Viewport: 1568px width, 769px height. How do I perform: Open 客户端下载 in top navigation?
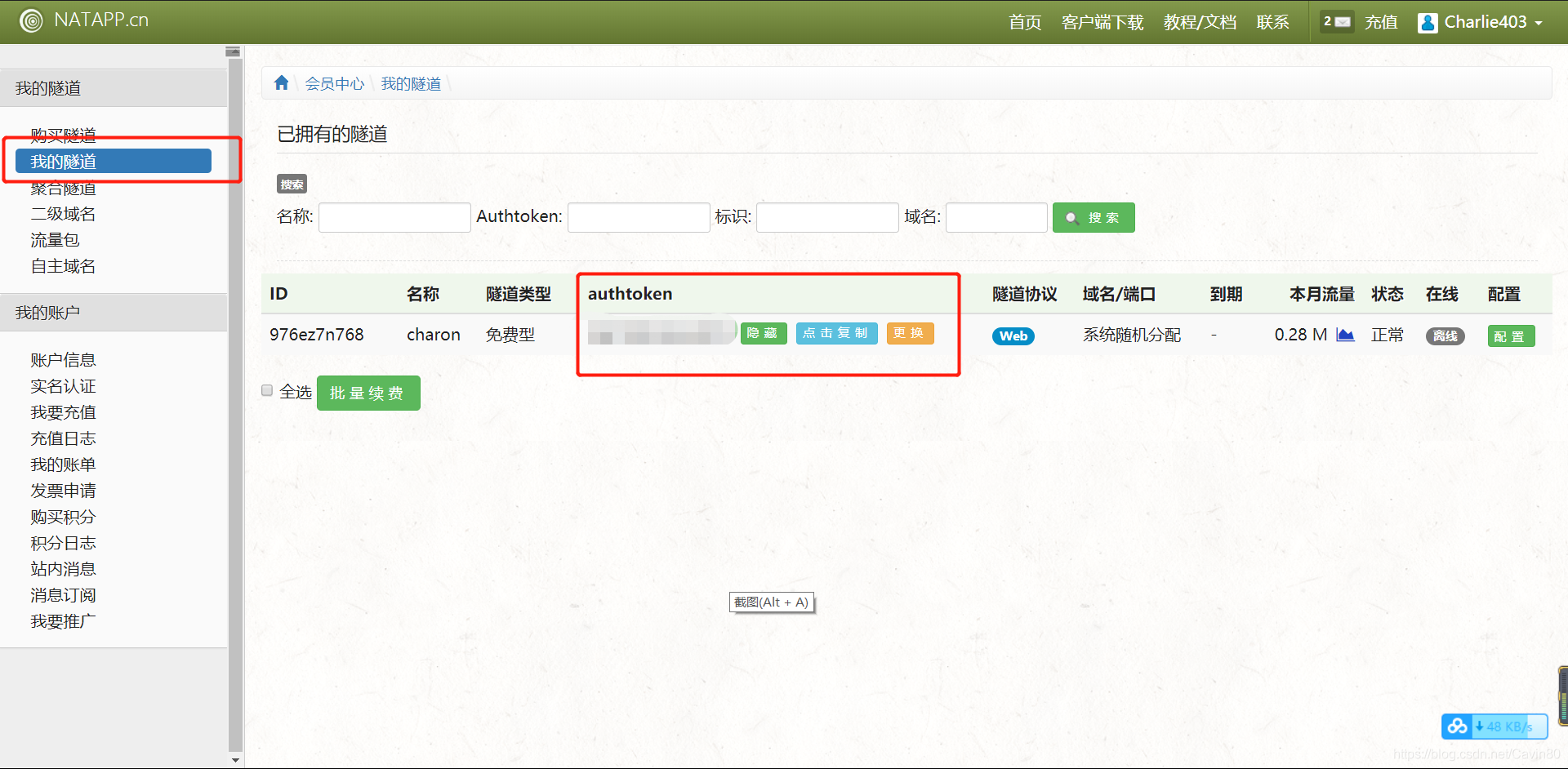1102,23
